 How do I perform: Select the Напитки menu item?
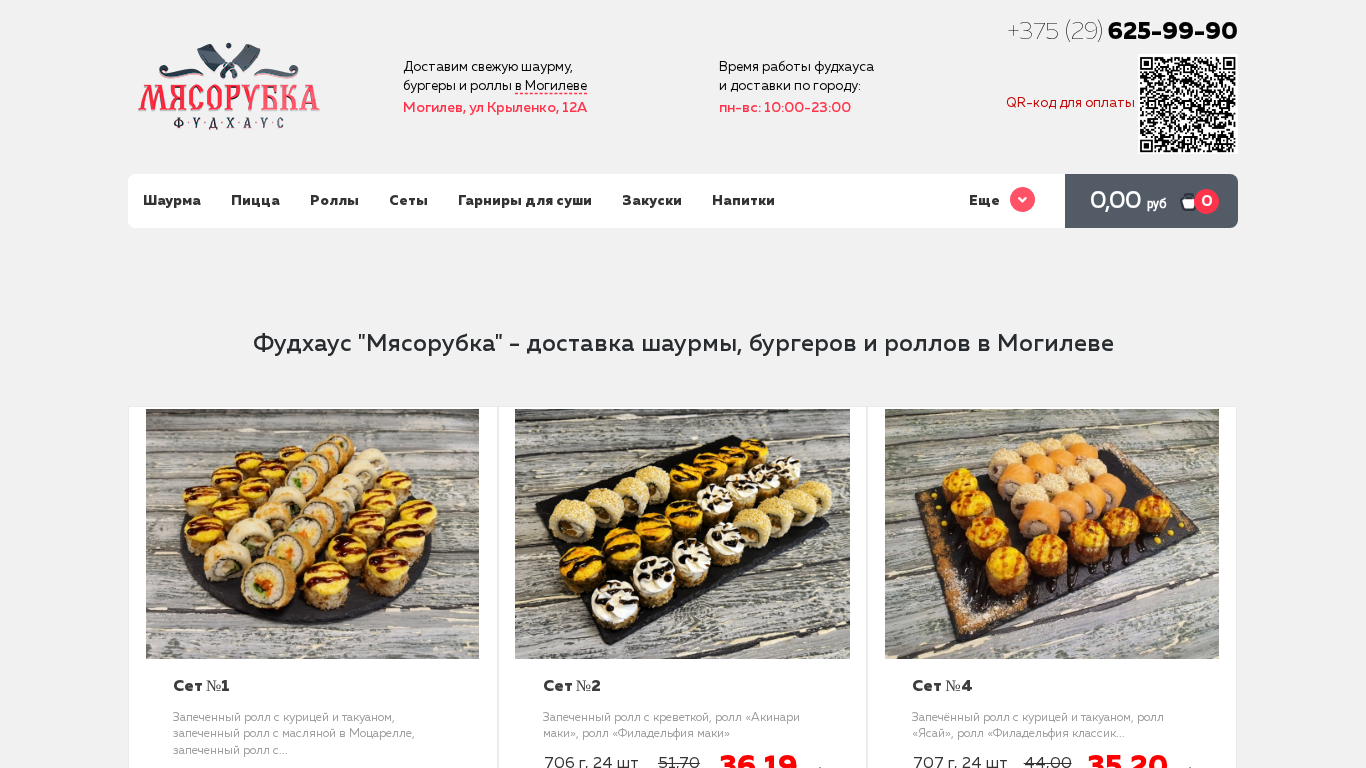tap(743, 201)
